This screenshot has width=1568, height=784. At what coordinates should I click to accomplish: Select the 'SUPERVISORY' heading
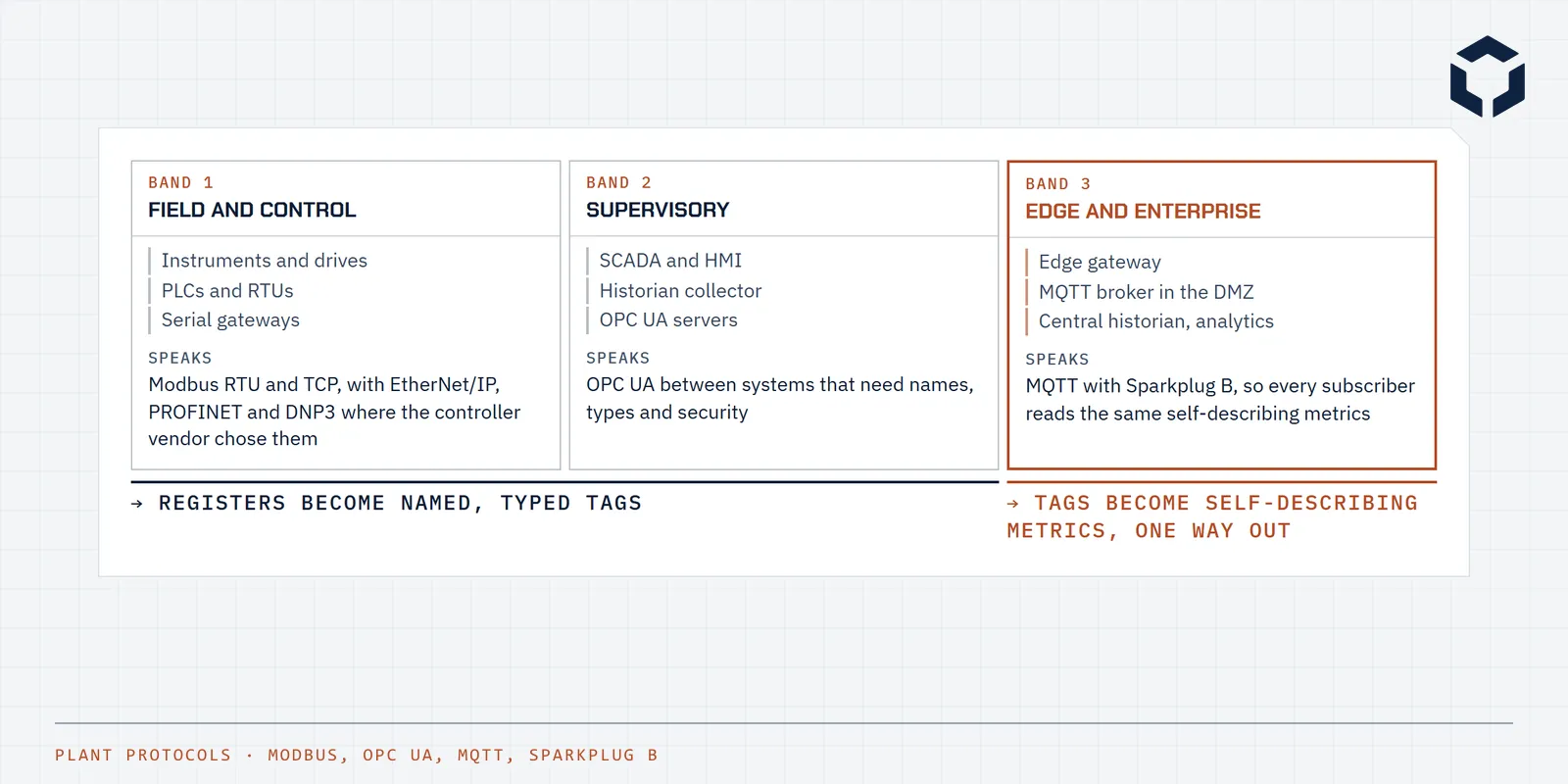(658, 210)
